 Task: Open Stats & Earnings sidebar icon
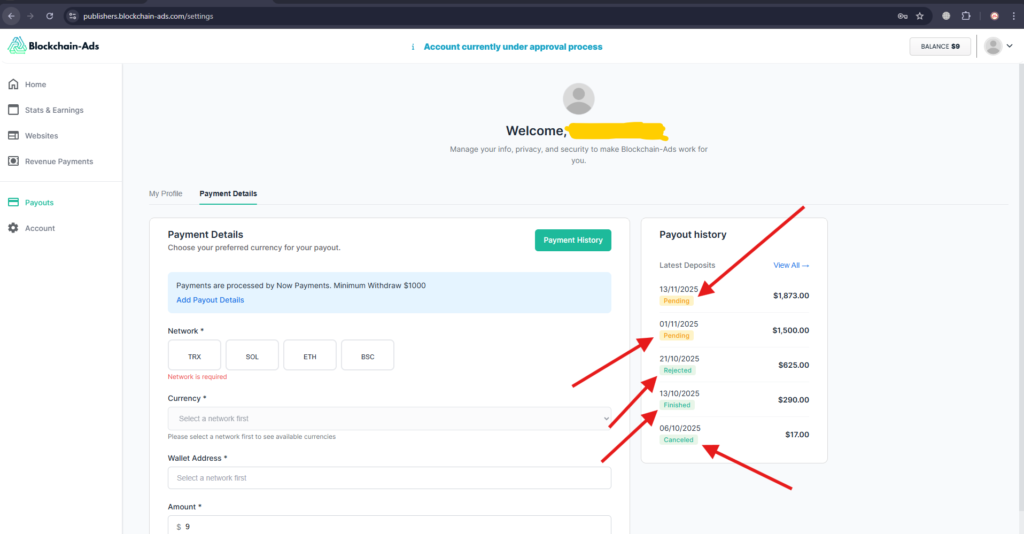click(14, 110)
